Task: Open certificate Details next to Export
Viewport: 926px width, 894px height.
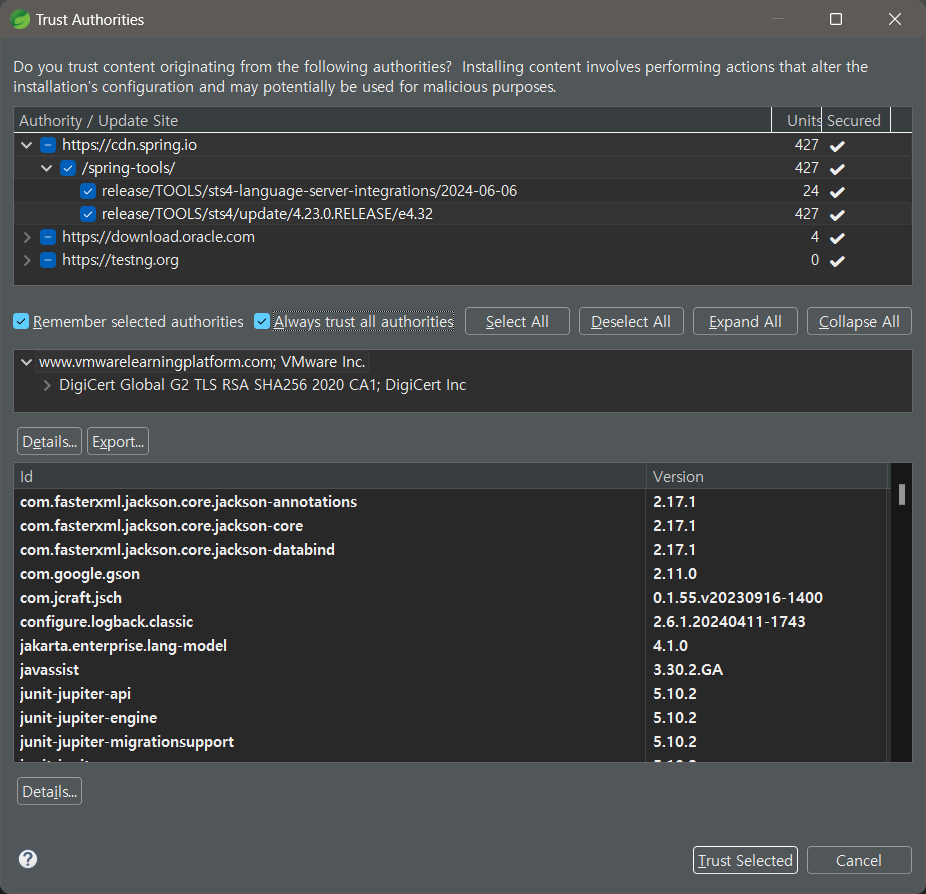Action: pyautogui.click(x=50, y=441)
